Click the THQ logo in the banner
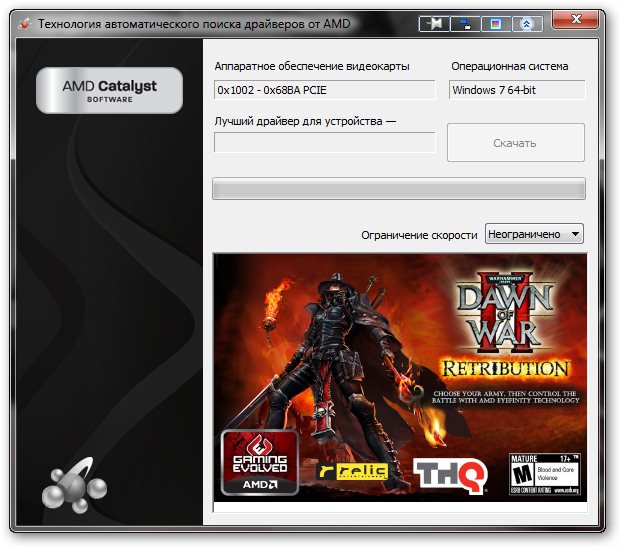Screen dimensions: 620x547 (x=450, y=475)
